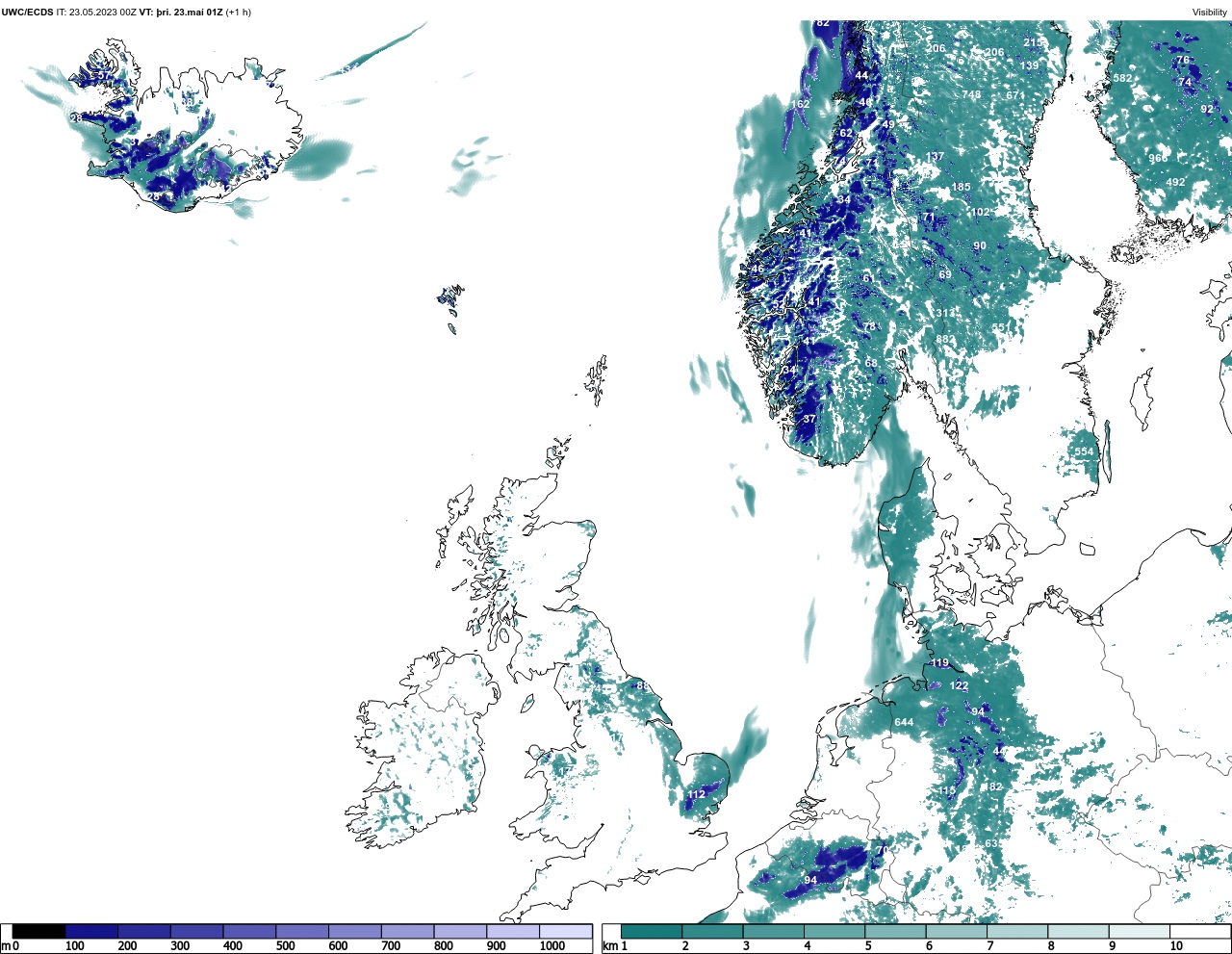
Task: Click the 8–9 km legend swatch
Action: pos(1078,932)
